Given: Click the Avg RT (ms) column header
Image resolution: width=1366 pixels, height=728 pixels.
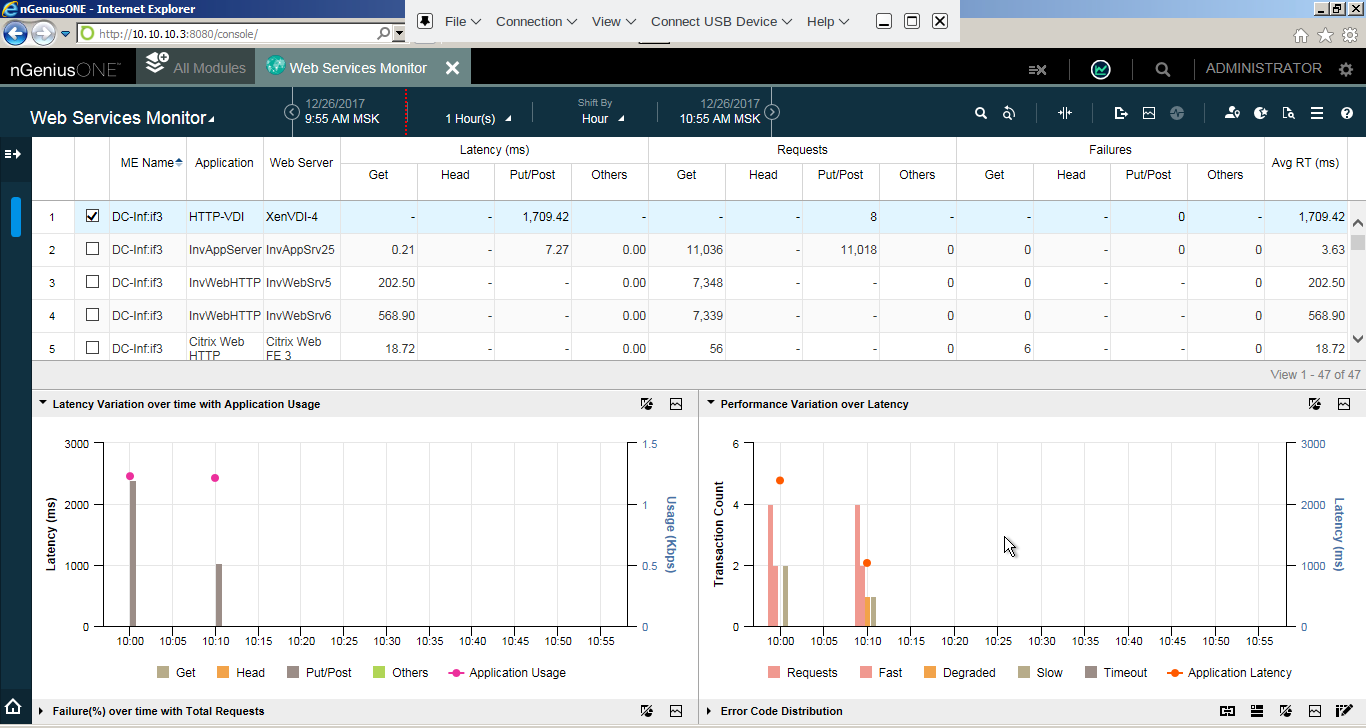Looking at the screenshot, I should point(1305,162).
